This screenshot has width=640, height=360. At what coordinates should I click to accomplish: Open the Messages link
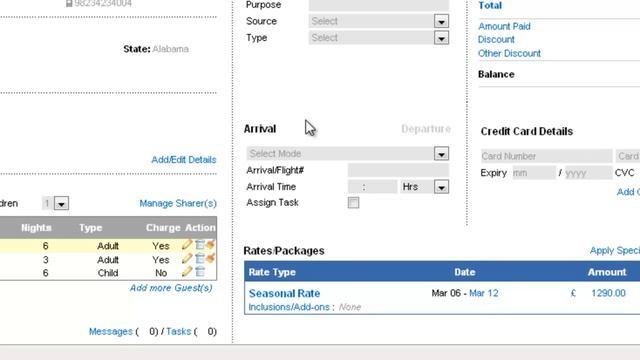pos(111,331)
